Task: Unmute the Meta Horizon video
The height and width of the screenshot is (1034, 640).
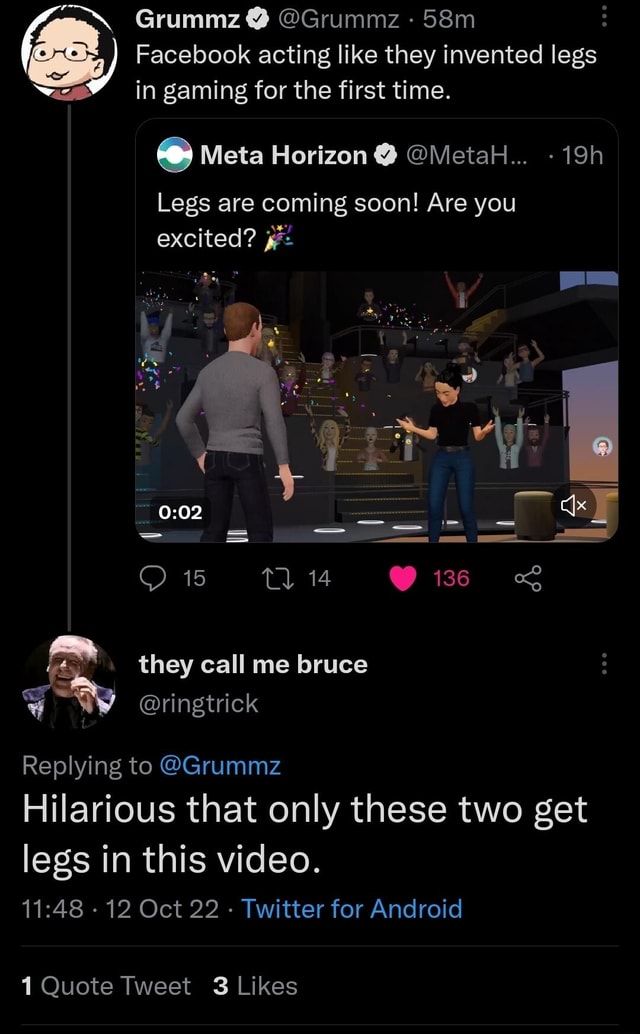Action: (575, 506)
